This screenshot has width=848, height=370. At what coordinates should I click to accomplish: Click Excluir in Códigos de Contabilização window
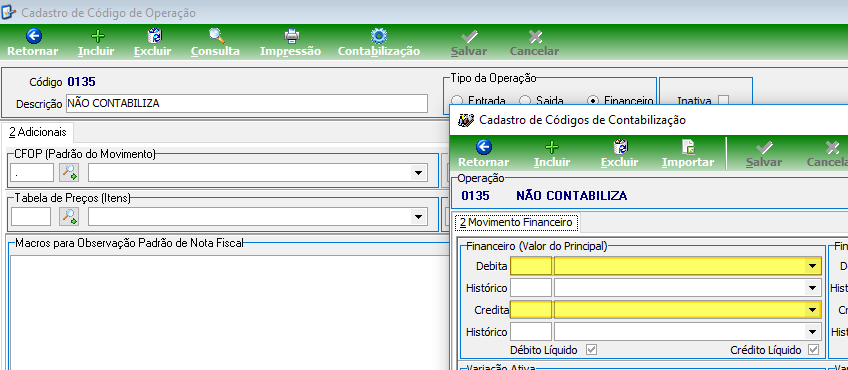(x=620, y=154)
